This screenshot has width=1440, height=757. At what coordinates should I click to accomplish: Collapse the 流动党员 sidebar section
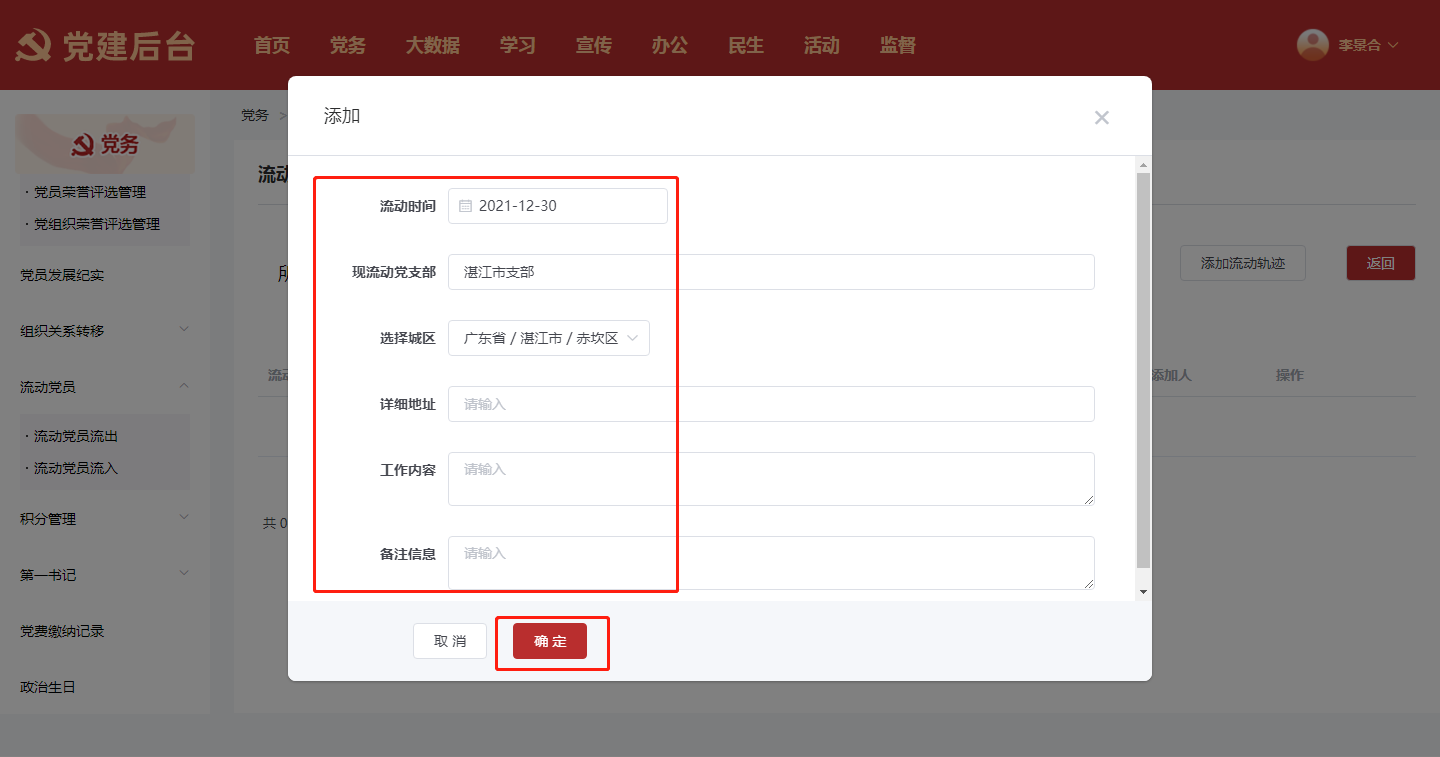pyautogui.click(x=184, y=386)
